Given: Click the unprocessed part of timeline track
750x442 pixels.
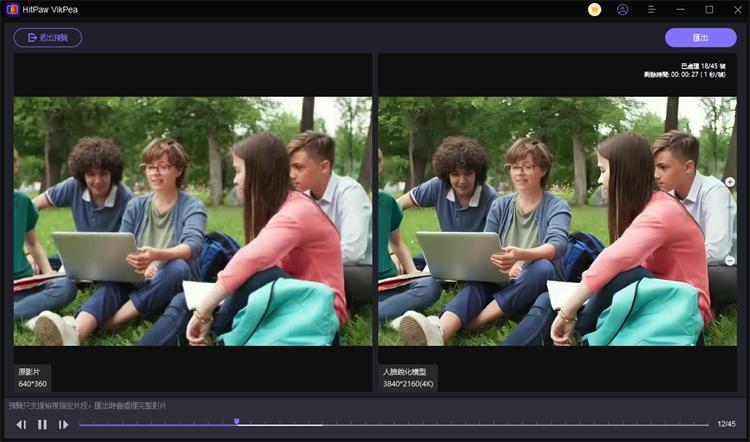Looking at the screenshot, I should point(516,424).
